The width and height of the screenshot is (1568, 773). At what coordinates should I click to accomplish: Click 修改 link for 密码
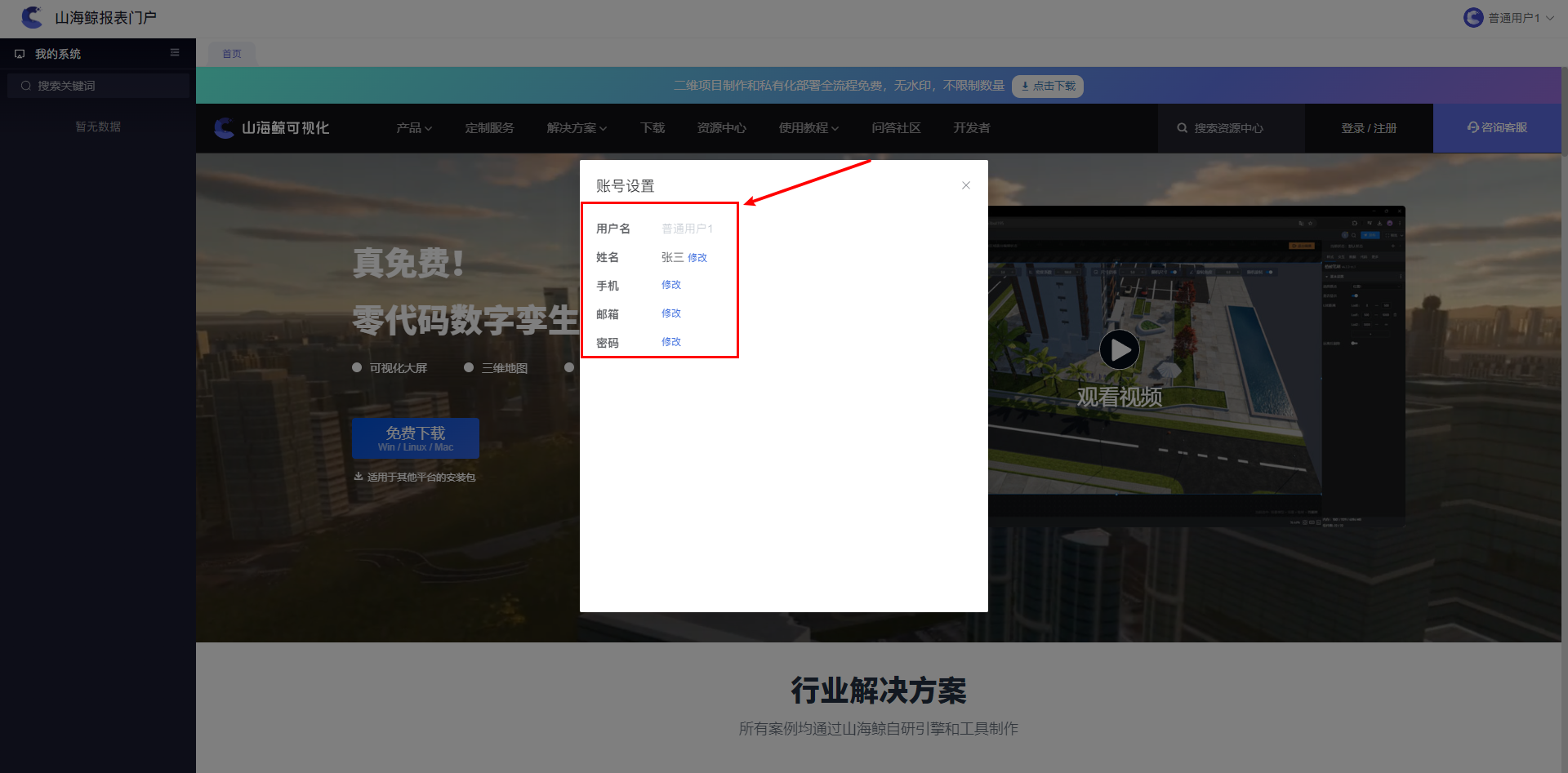tap(671, 342)
